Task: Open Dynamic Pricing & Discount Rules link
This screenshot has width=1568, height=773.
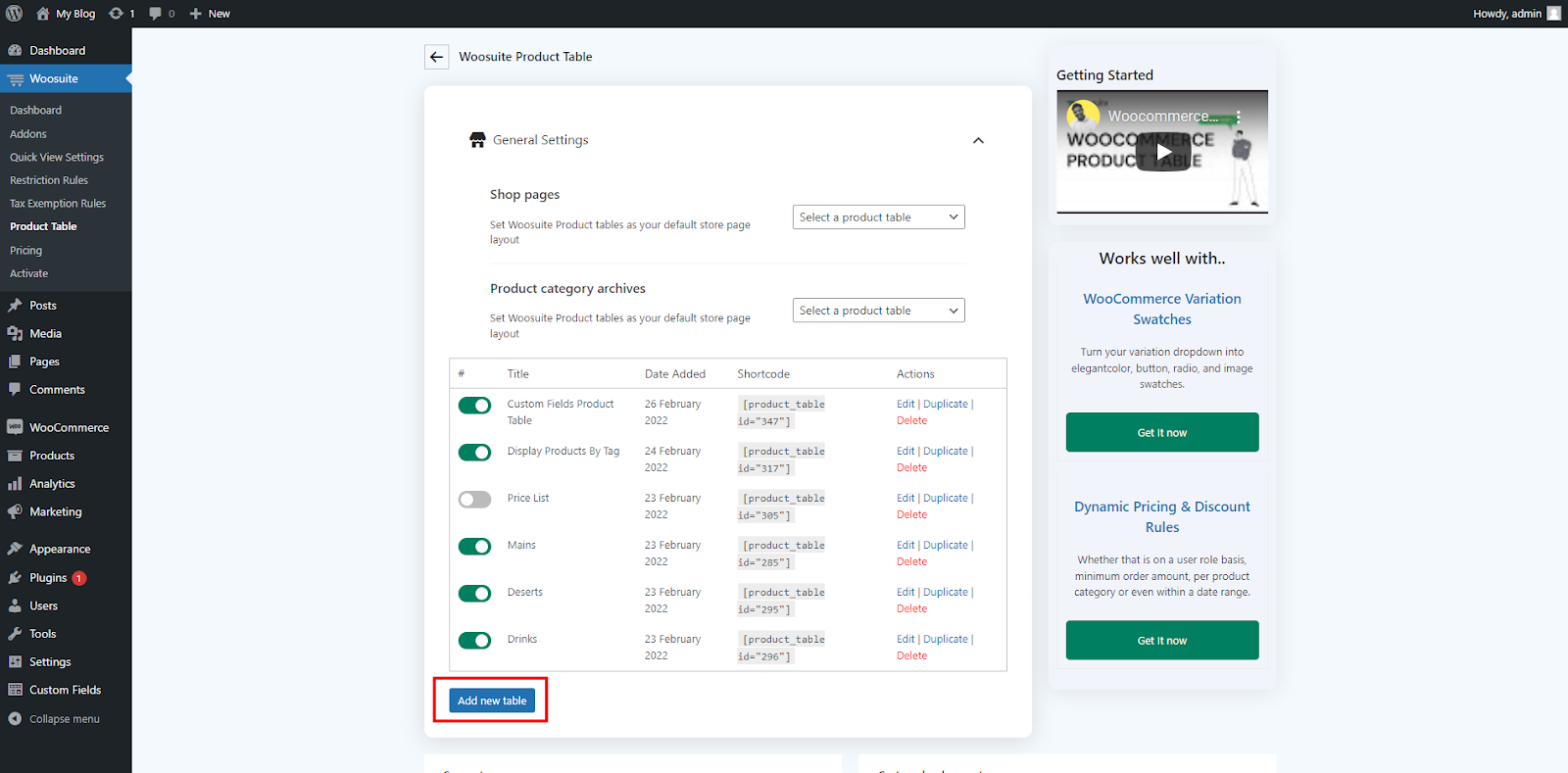Action: tap(1162, 516)
